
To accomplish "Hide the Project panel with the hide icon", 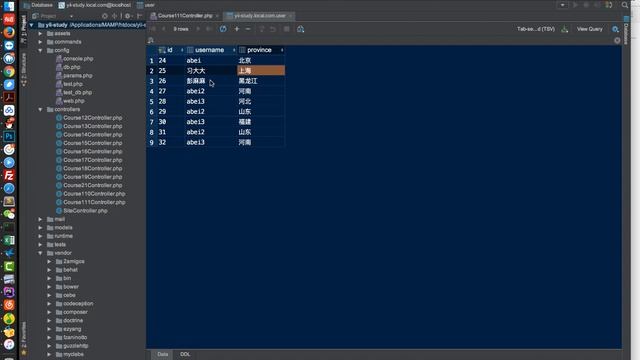I will (139, 16).
